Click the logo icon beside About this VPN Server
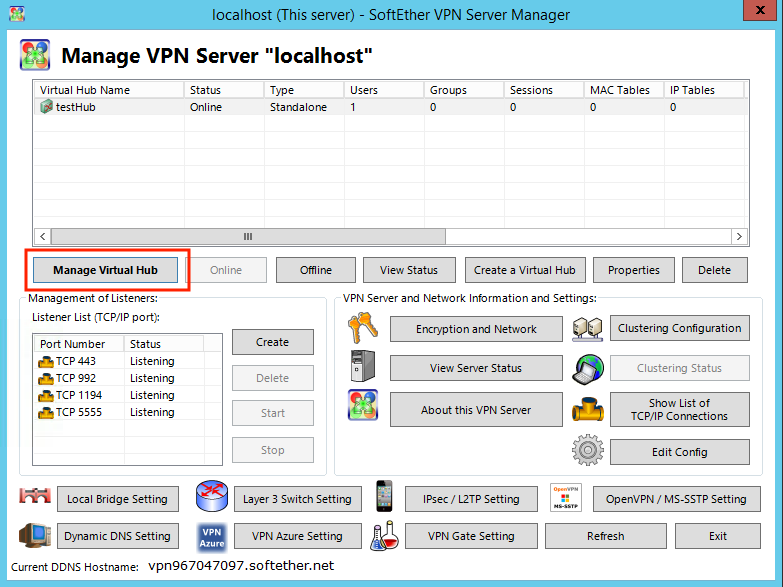Viewport: 783px width, 587px height. tap(363, 405)
